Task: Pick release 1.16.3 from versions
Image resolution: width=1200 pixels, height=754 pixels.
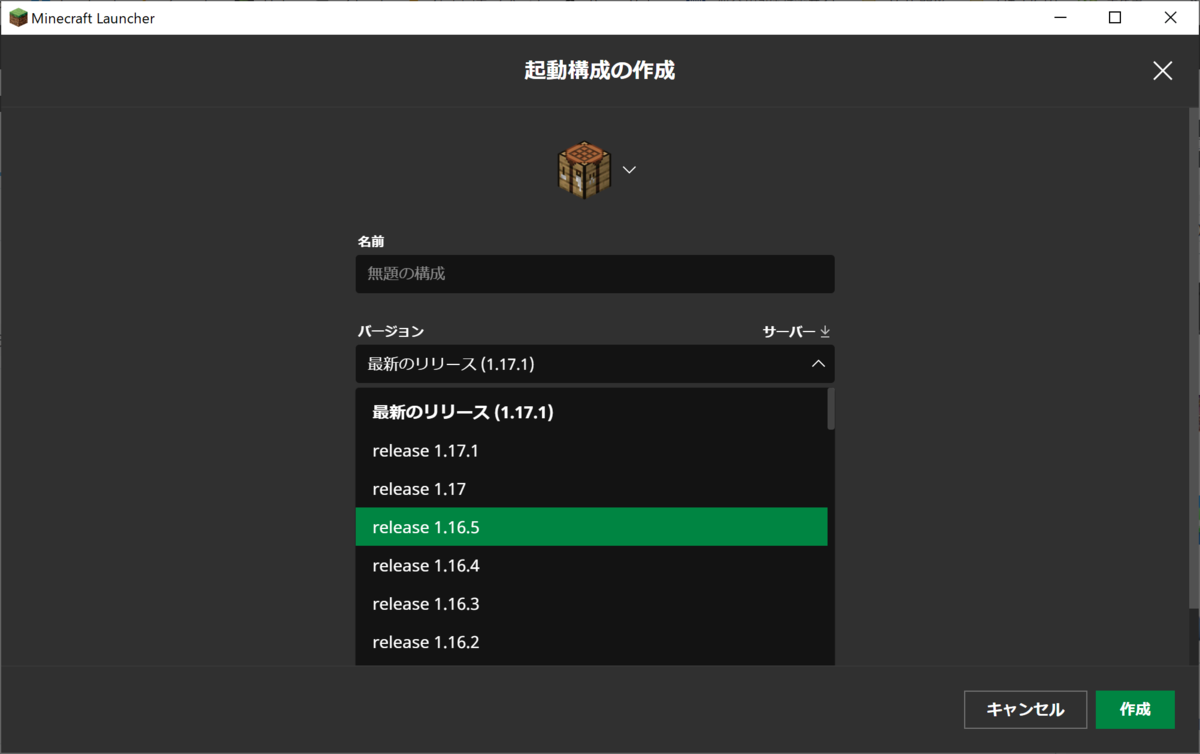Action: (x=591, y=604)
